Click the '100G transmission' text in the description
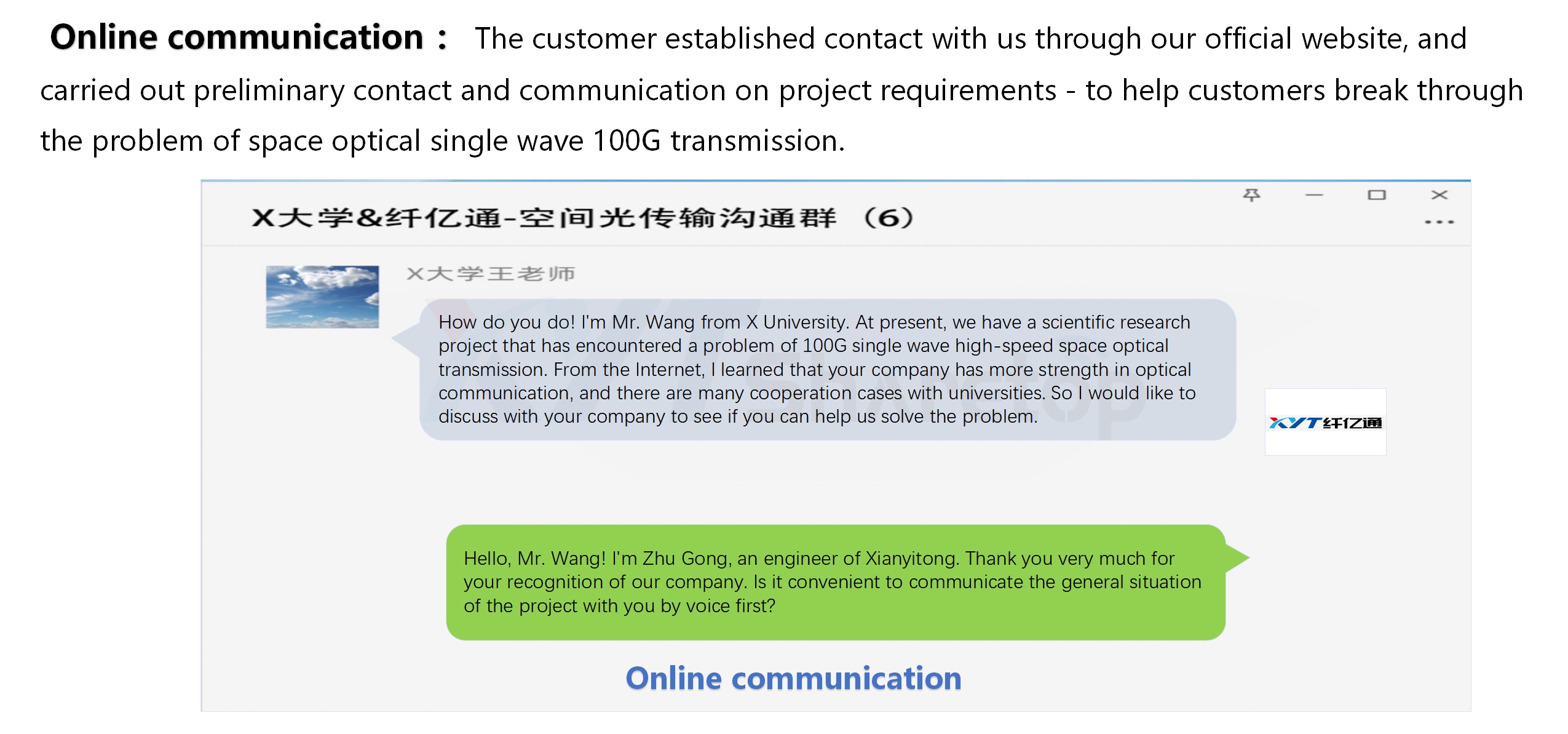The height and width of the screenshot is (734, 1568). point(718,141)
